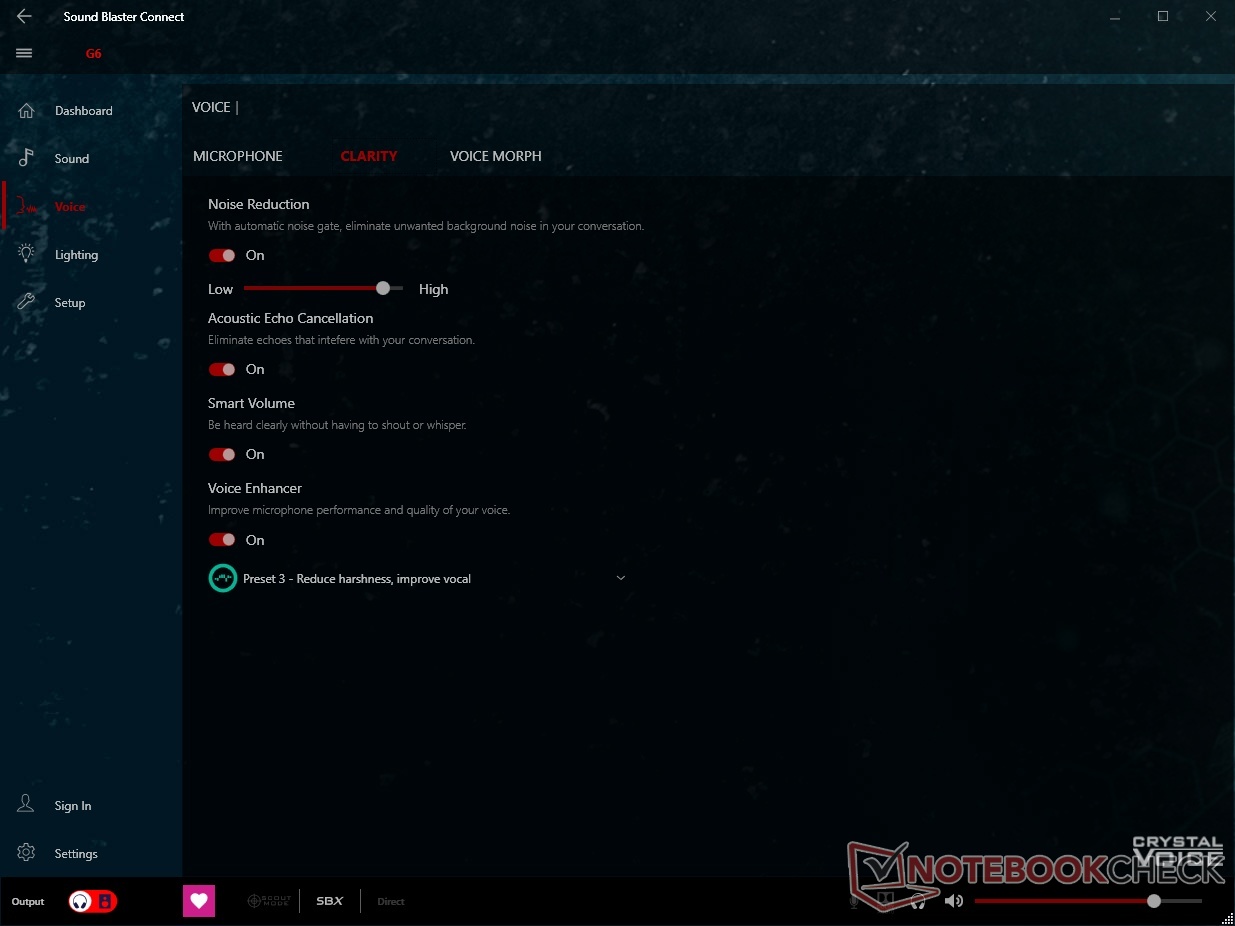This screenshot has height=926, width=1235.
Task: Switch off Smart Volume
Action: (x=222, y=454)
